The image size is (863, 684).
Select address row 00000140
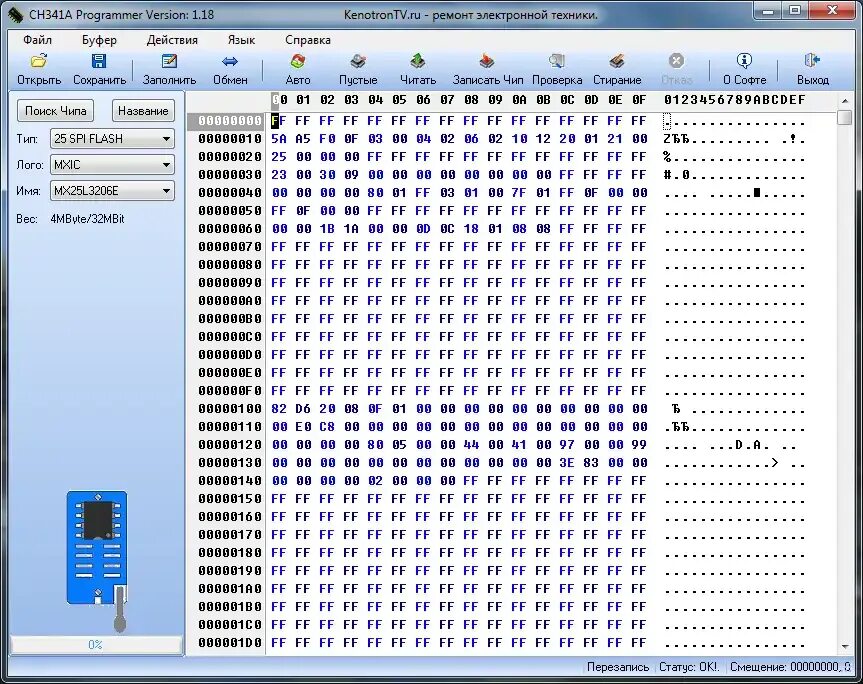click(230, 480)
